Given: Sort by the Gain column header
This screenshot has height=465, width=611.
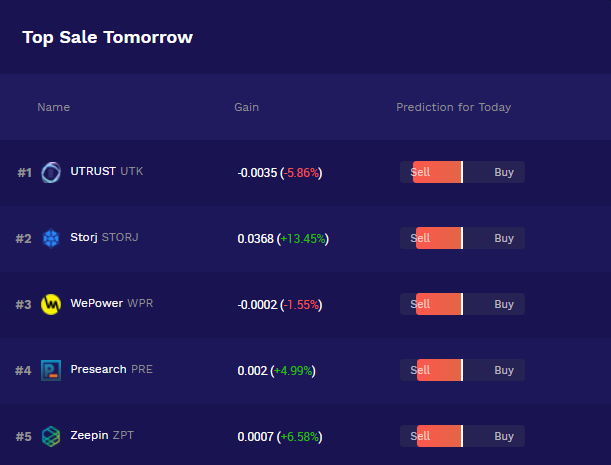Looking at the screenshot, I should pyautogui.click(x=247, y=107).
